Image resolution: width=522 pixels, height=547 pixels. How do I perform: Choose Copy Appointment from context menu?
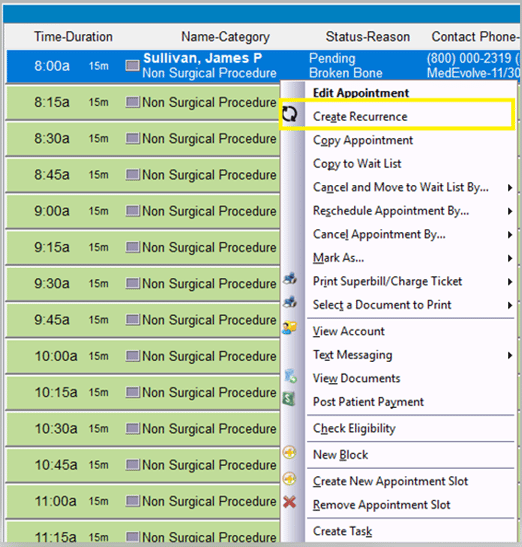click(363, 141)
